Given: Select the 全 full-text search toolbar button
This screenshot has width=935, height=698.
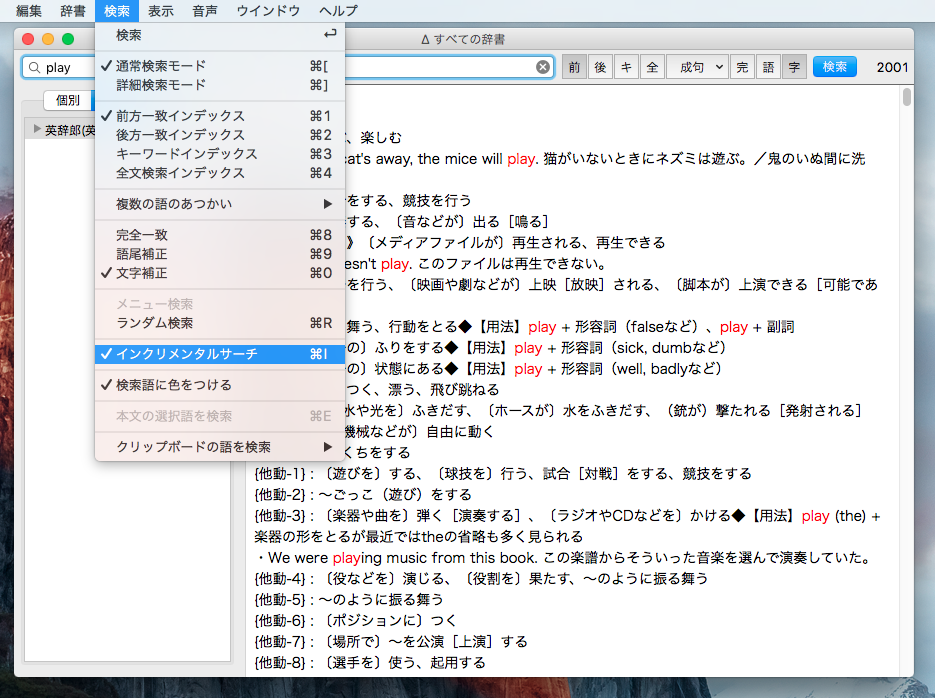Looking at the screenshot, I should (652, 67).
